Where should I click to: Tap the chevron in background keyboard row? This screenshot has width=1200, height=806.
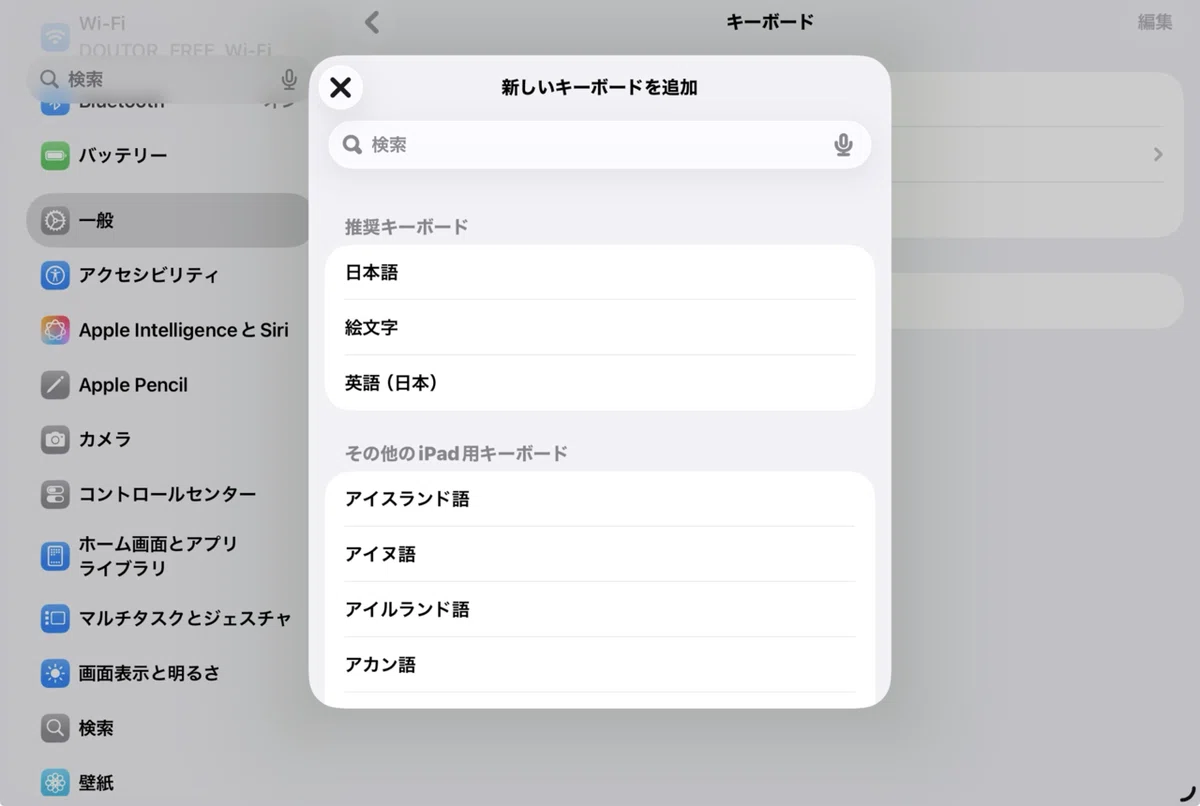[x=1158, y=154]
